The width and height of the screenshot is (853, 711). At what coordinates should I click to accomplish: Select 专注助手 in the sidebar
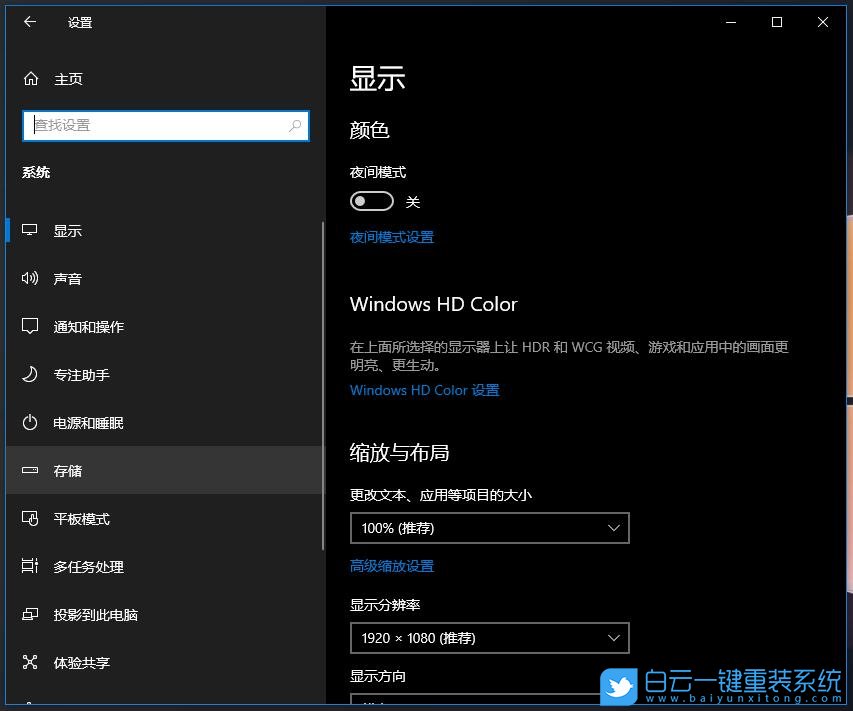81,375
